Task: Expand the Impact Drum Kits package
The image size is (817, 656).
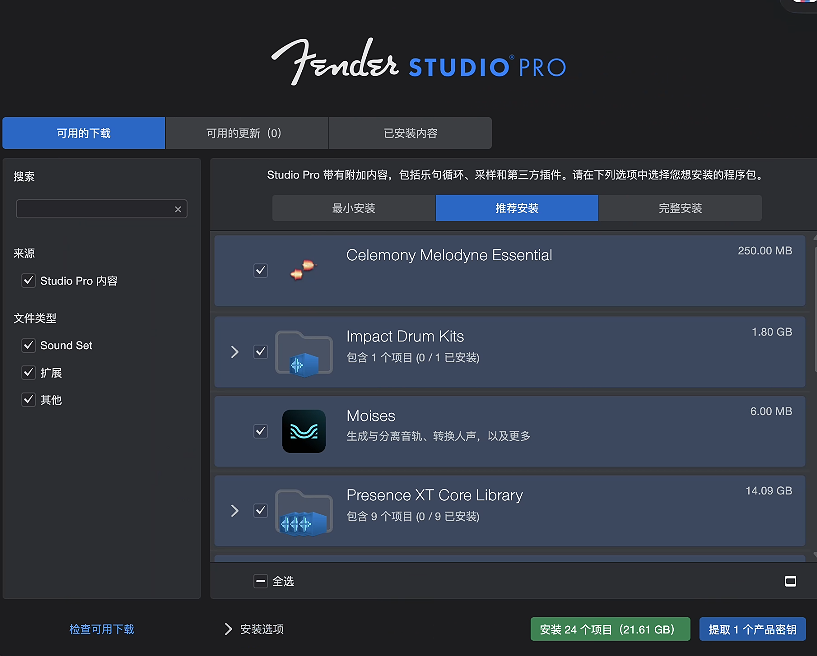Action: click(234, 352)
